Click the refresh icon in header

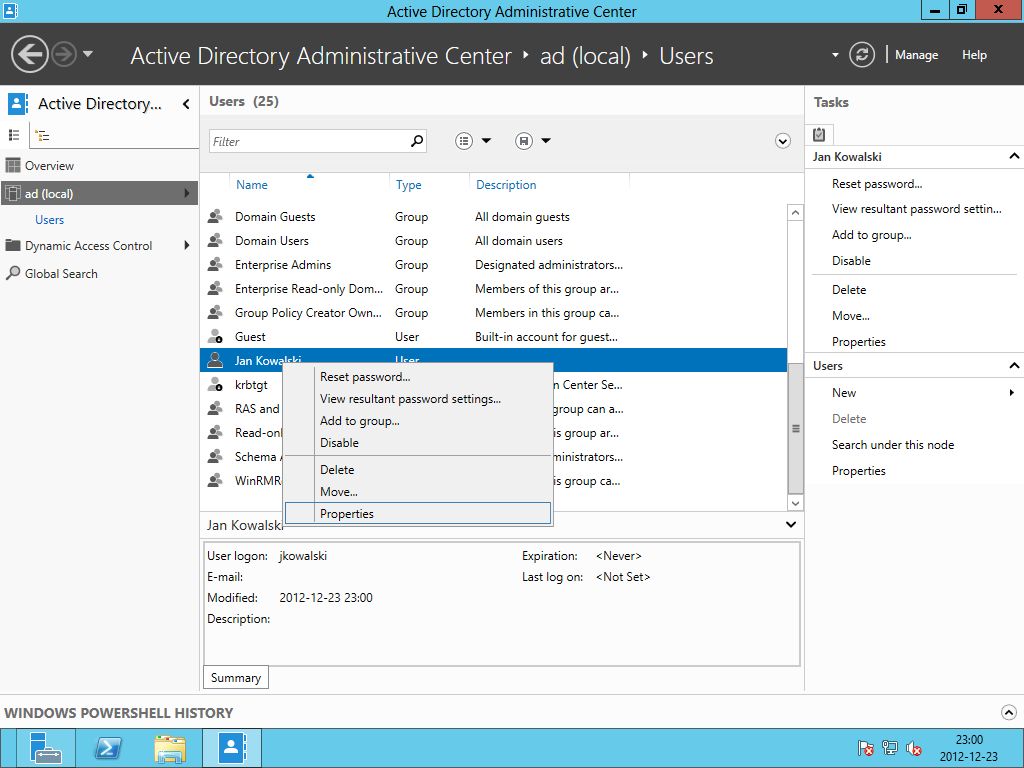861,55
